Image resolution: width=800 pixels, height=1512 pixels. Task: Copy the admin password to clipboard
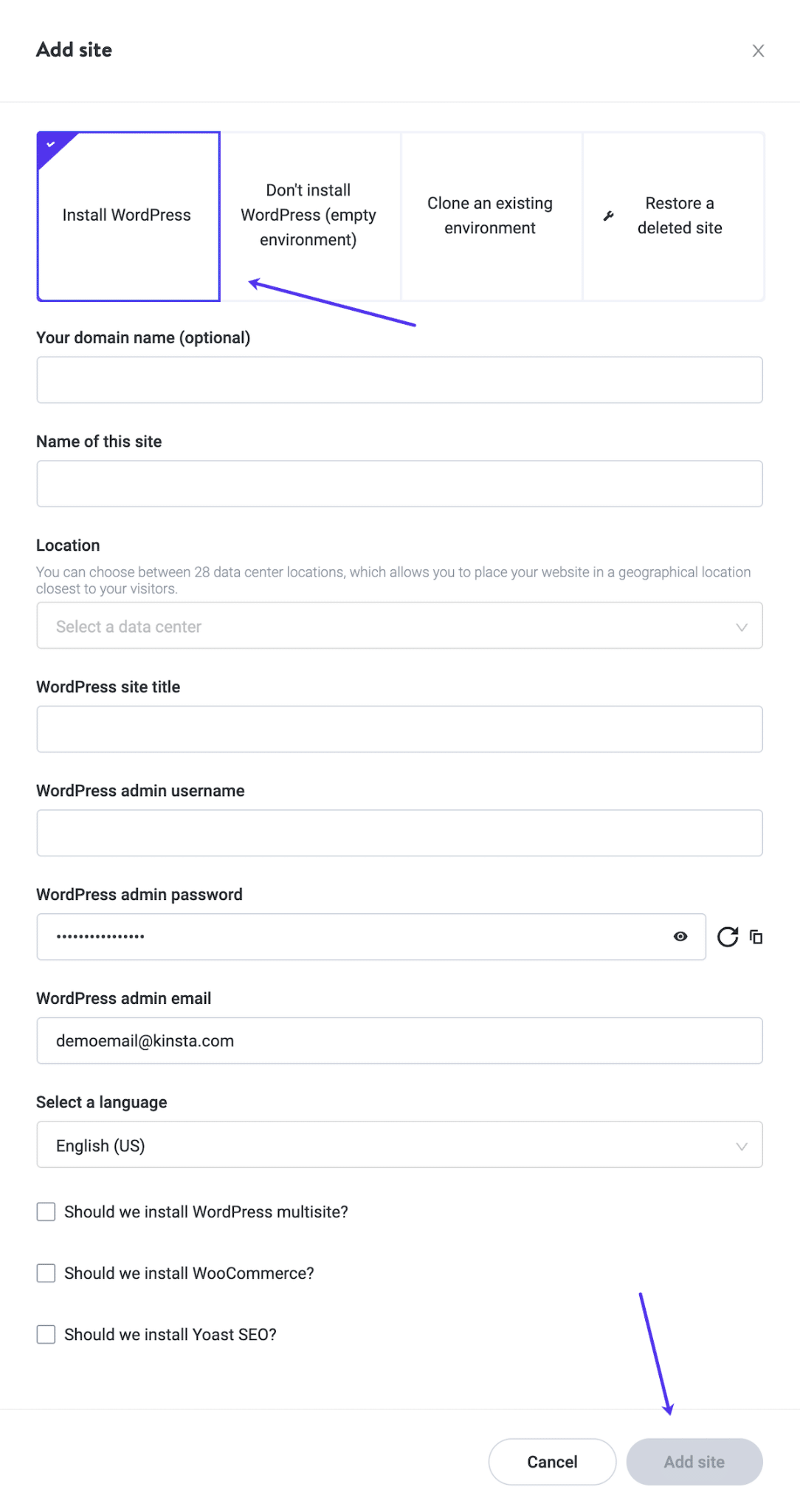(x=756, y=935)
